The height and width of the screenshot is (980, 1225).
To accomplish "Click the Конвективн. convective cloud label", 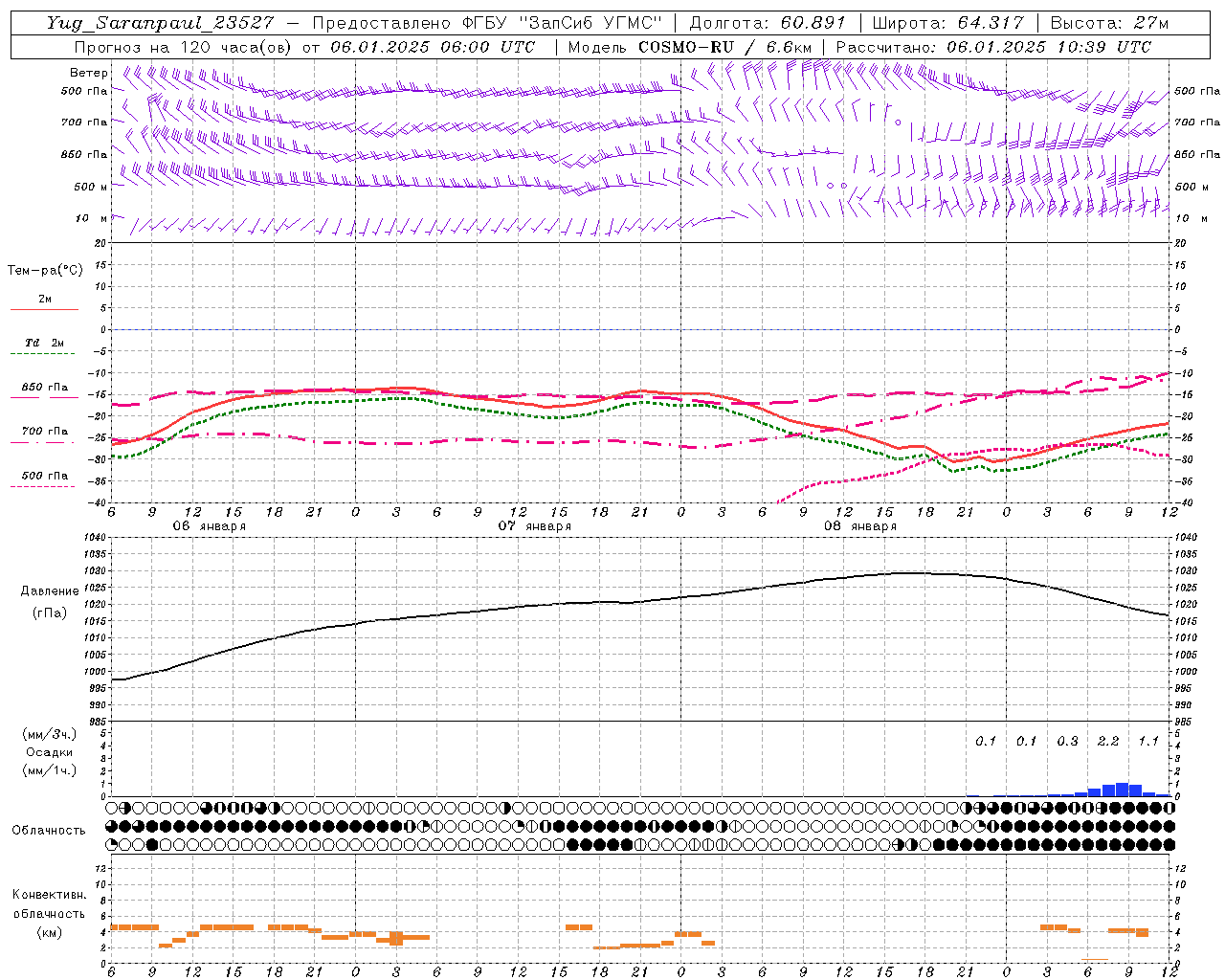I will pyautogui.click(x=49, y=895).
